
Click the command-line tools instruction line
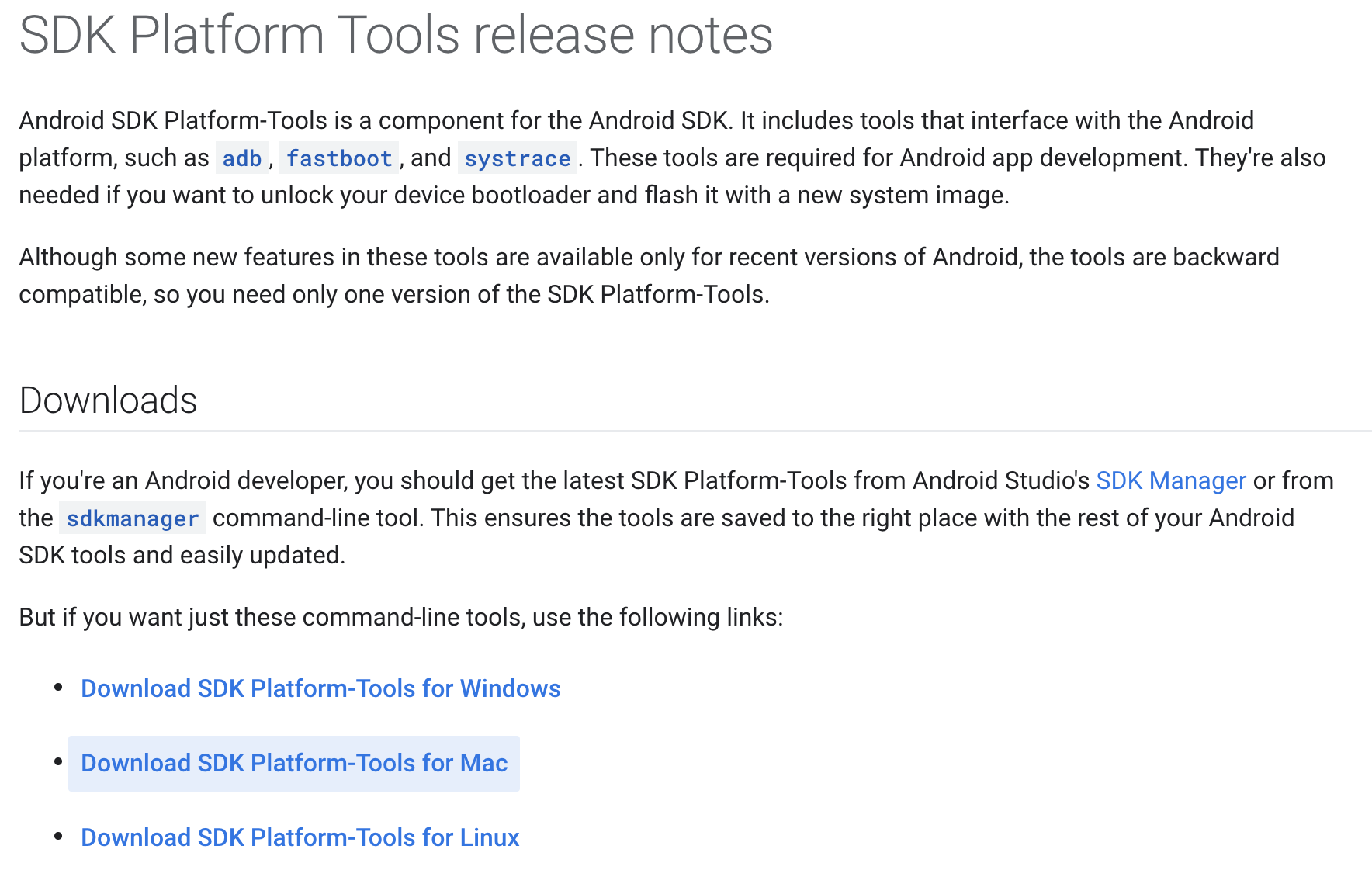[401, 616]
